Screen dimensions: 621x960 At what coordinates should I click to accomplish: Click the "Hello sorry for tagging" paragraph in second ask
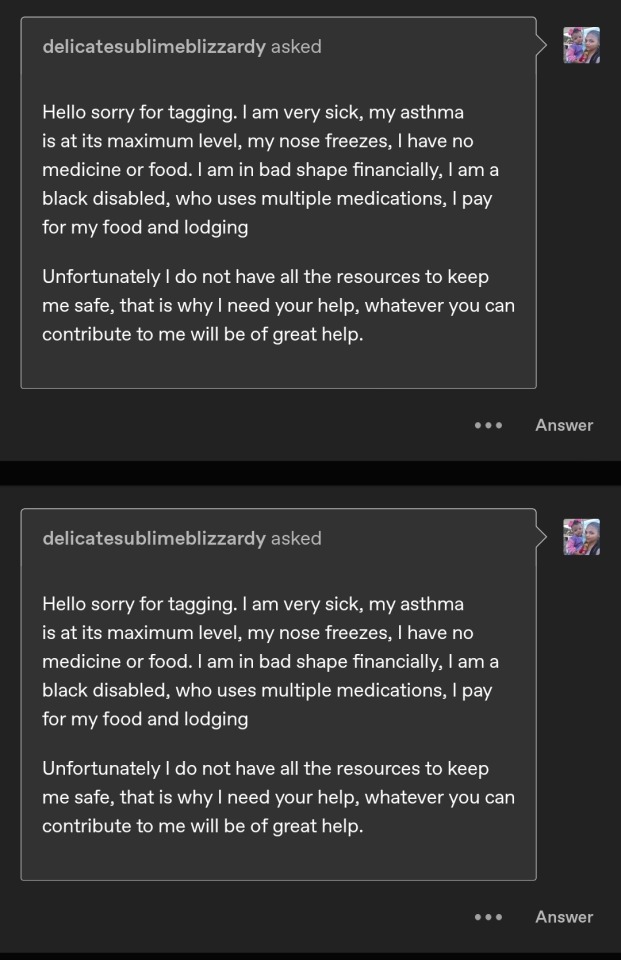click(270, 661)
